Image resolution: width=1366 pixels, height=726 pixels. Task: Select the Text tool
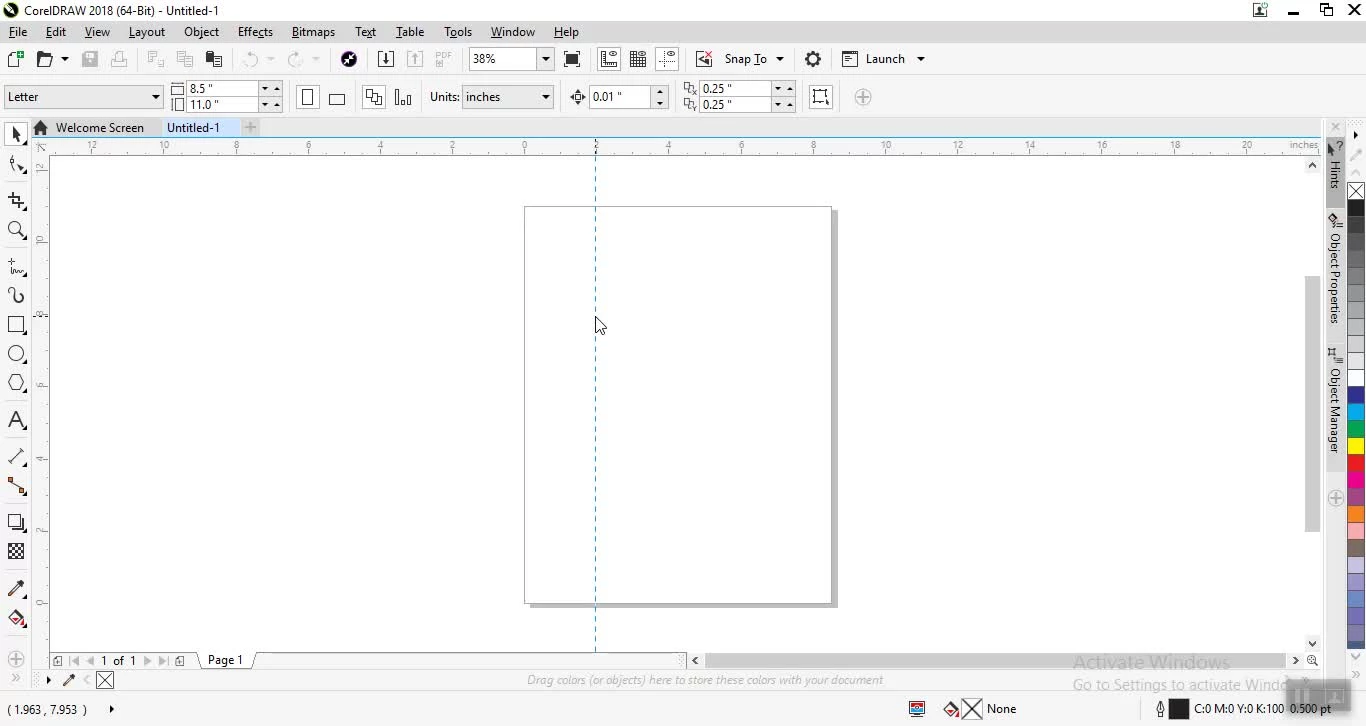[16, 420]
